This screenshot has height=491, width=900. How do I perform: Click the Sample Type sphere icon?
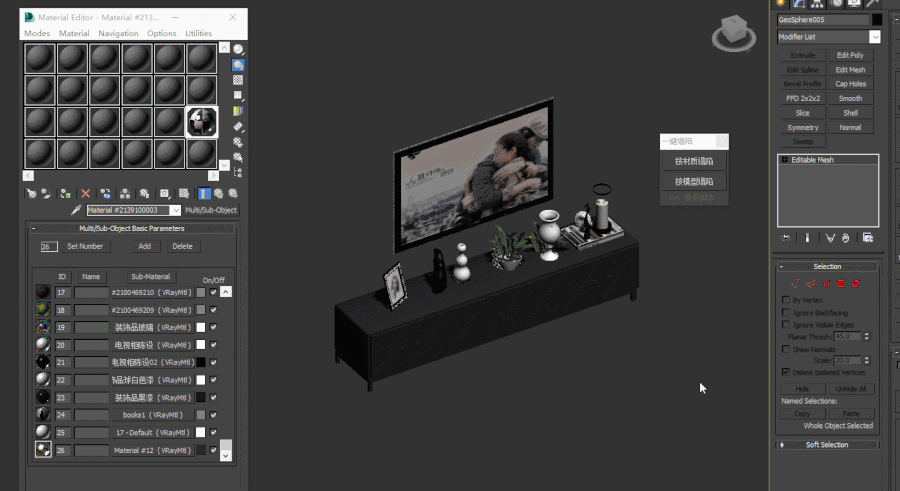(238, 49)
